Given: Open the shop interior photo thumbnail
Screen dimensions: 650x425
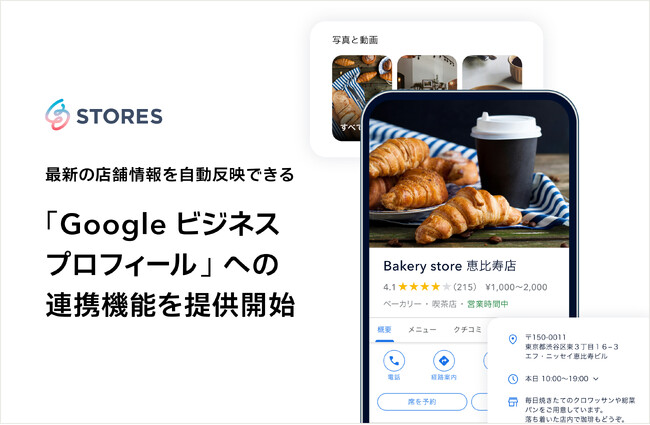Looking at the screenshot, I should pos(427,73).
